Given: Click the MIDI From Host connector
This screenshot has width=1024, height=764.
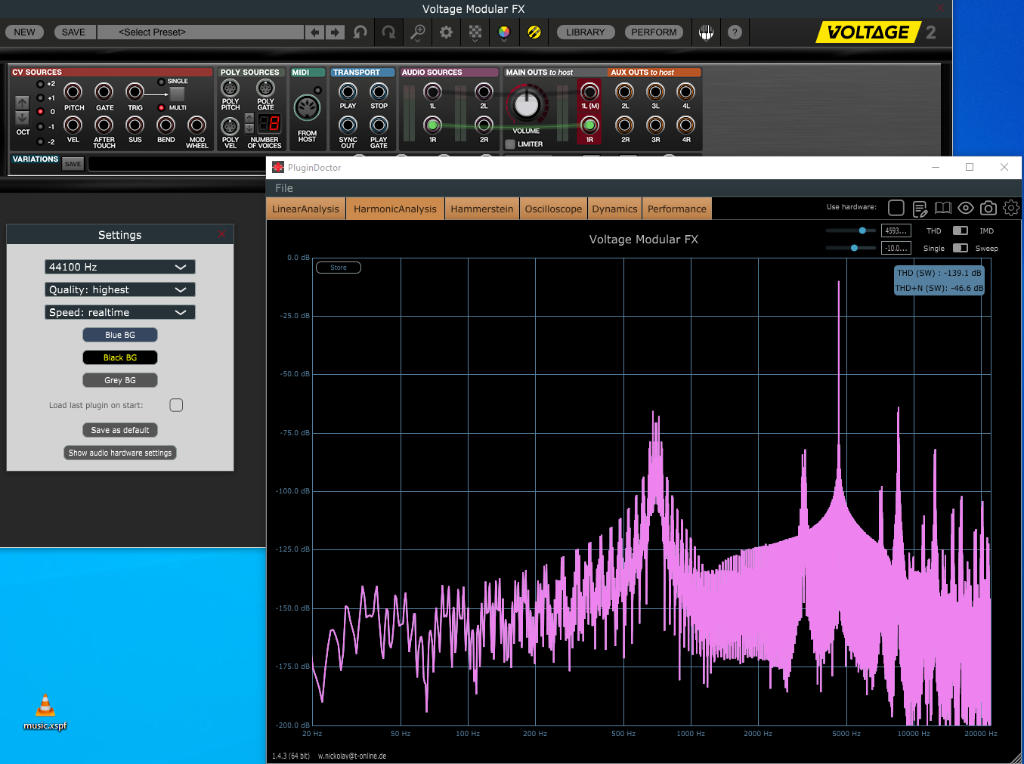Looking at the screenshot, I should click(306, 108).
